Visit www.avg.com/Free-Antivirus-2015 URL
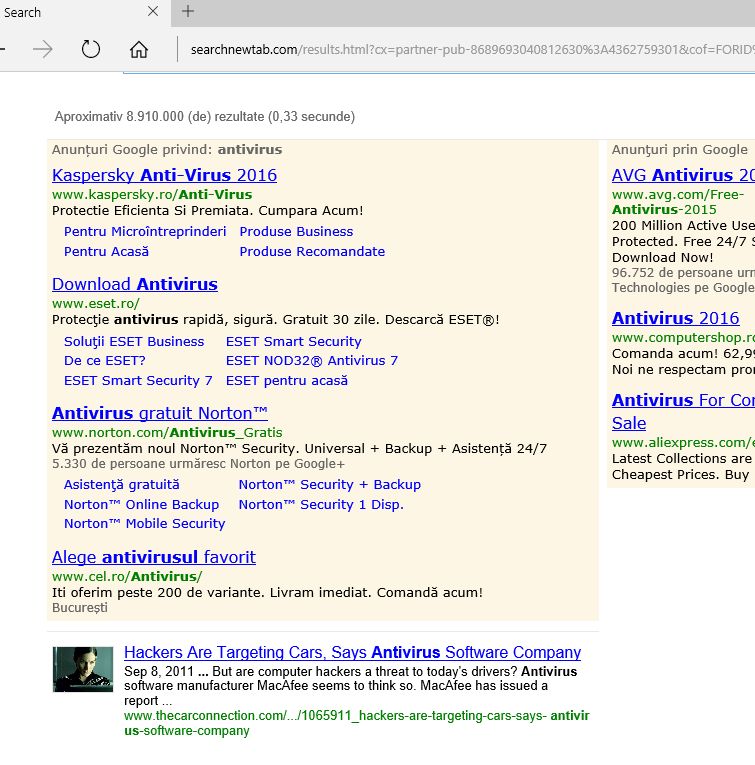Screen dimensions: 755x765 click(x=678, y=202)
